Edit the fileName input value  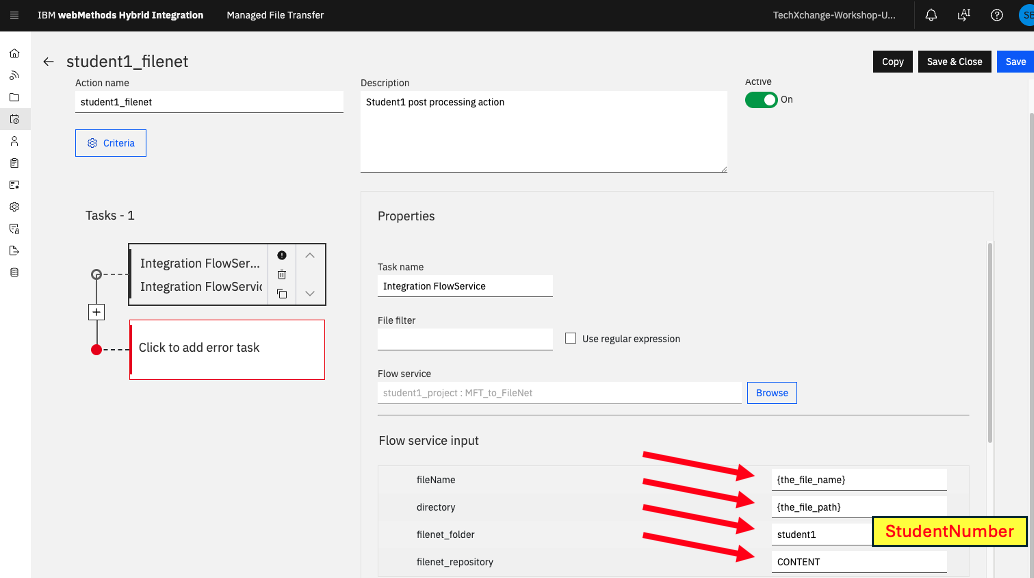point(859,480)
